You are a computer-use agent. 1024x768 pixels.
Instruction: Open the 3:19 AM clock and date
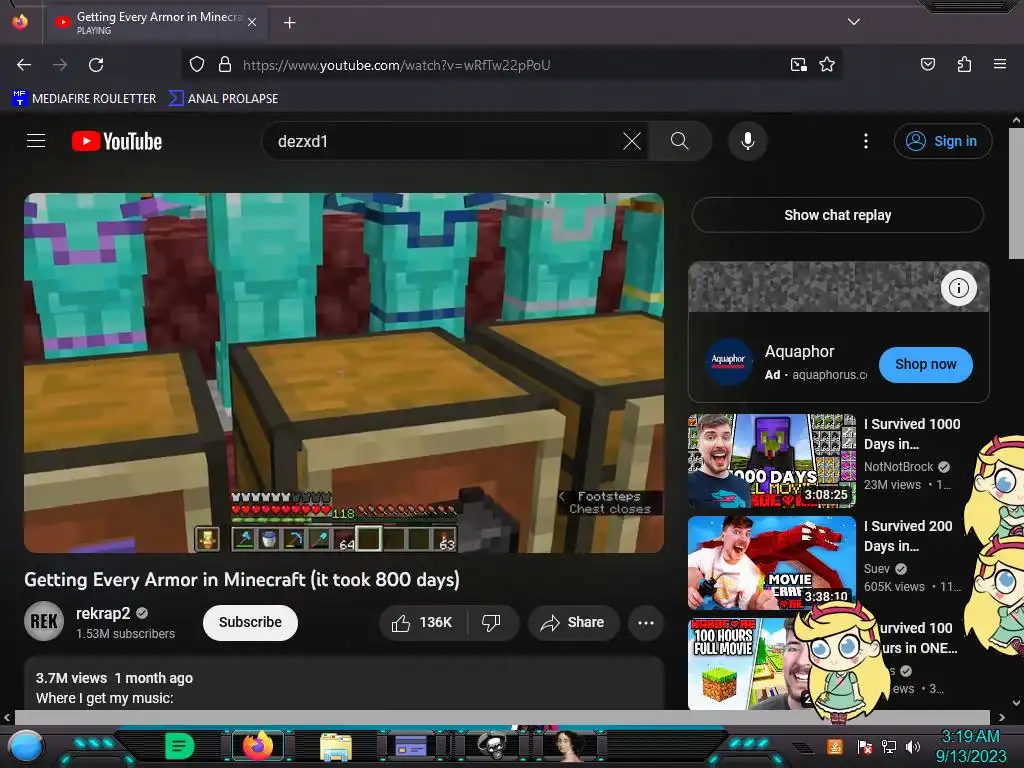coord(970,746)
